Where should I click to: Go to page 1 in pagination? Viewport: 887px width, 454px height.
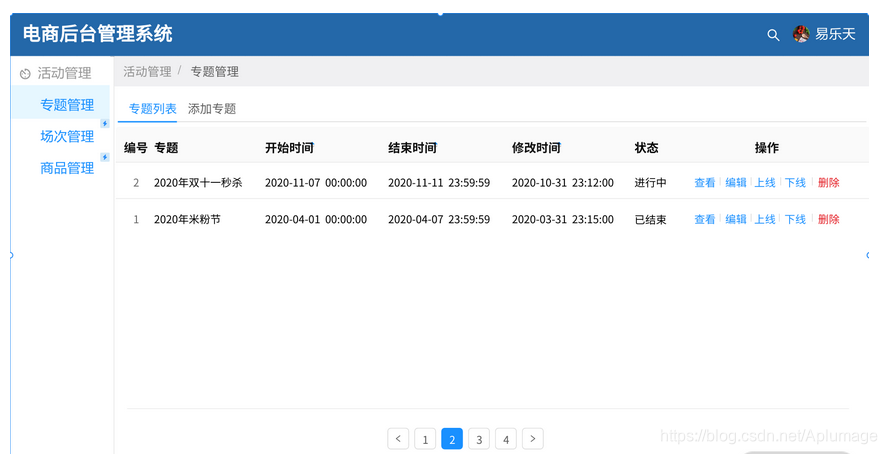coord(425,439)
